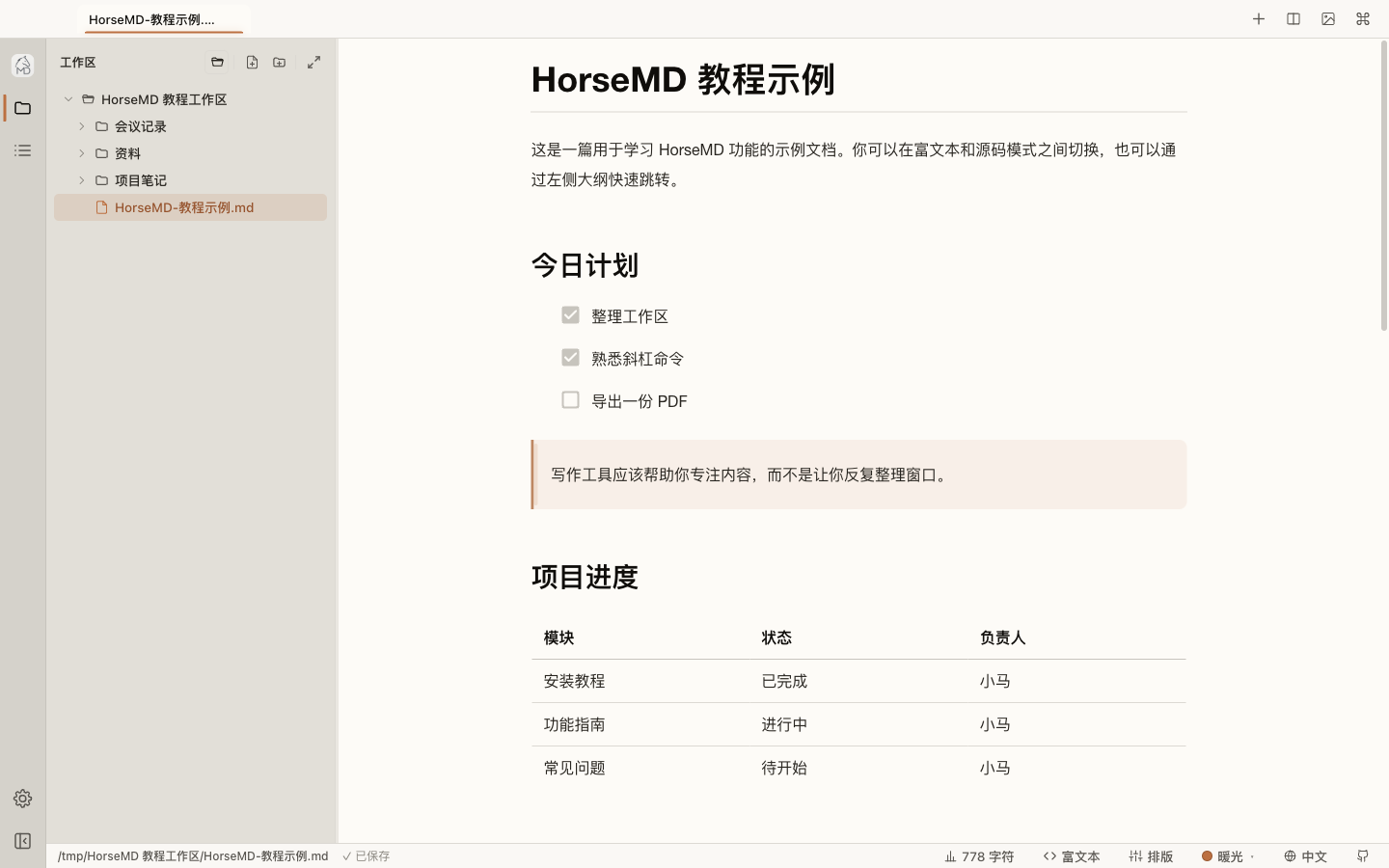Click the folder icon of 会议记录

tap(101, 126)
